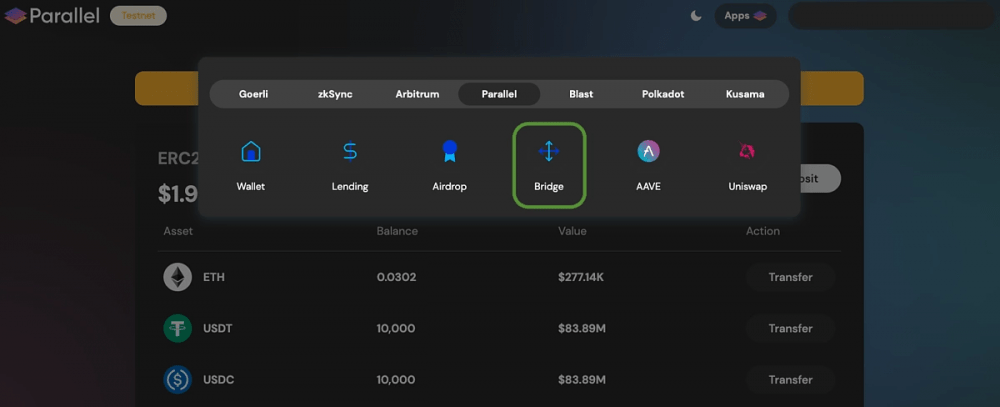Click Transfer for USDC
Viewport: 1000px width, 407px height.
coord(790,380)
